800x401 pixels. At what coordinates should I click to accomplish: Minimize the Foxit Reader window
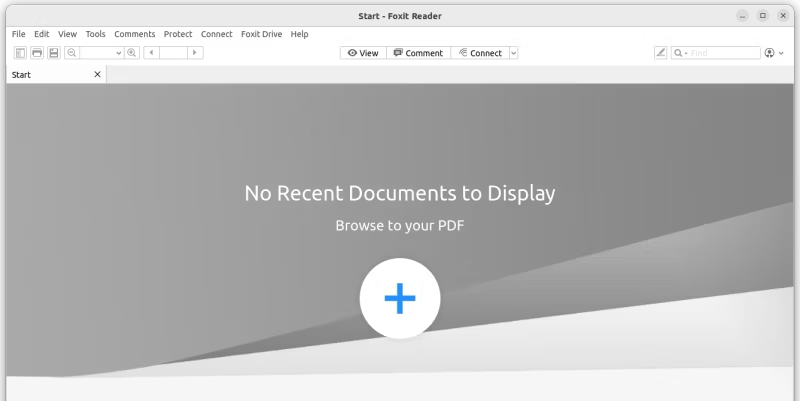click(x=742, y=16)
